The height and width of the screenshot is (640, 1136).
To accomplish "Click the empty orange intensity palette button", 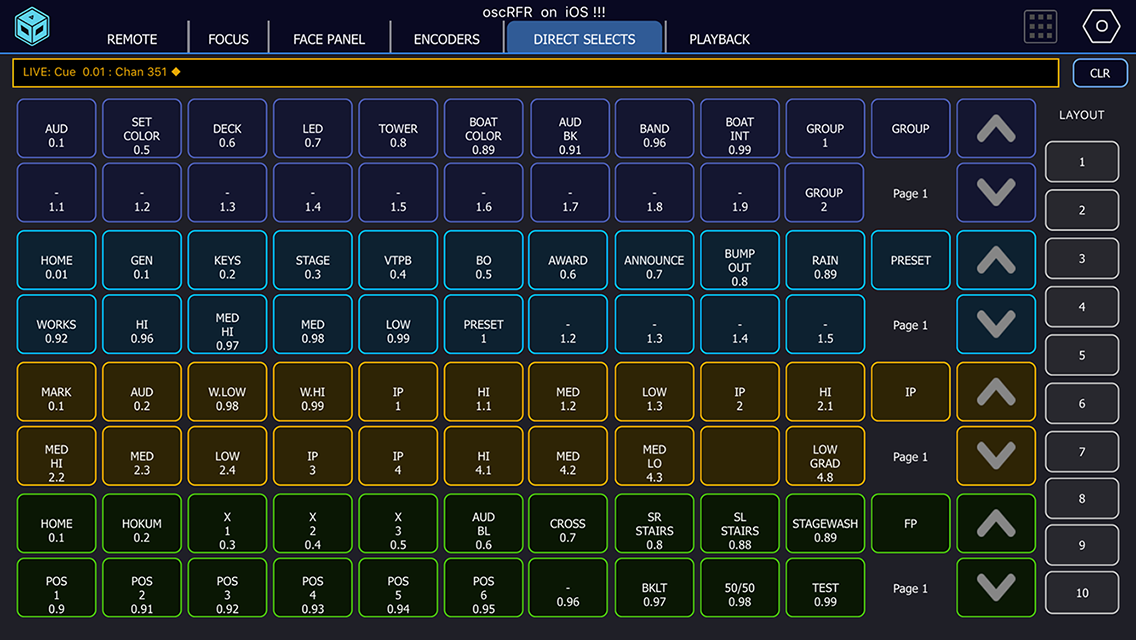I will click(x=740, y=456).
